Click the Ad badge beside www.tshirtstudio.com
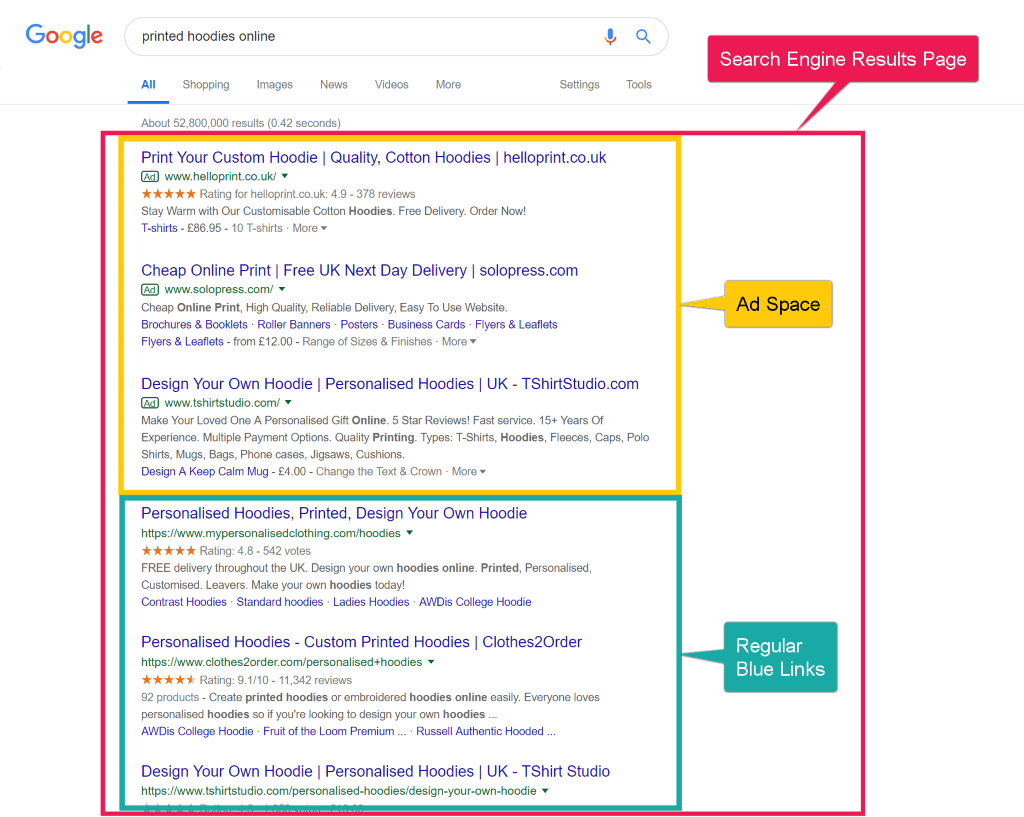1024x817 pixels. pos(150,403)
